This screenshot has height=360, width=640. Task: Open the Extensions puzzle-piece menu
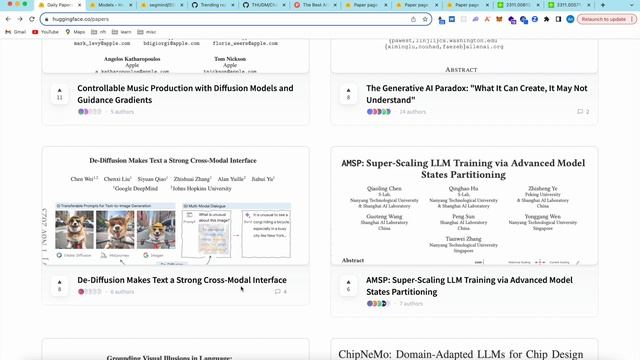(547, 19)
